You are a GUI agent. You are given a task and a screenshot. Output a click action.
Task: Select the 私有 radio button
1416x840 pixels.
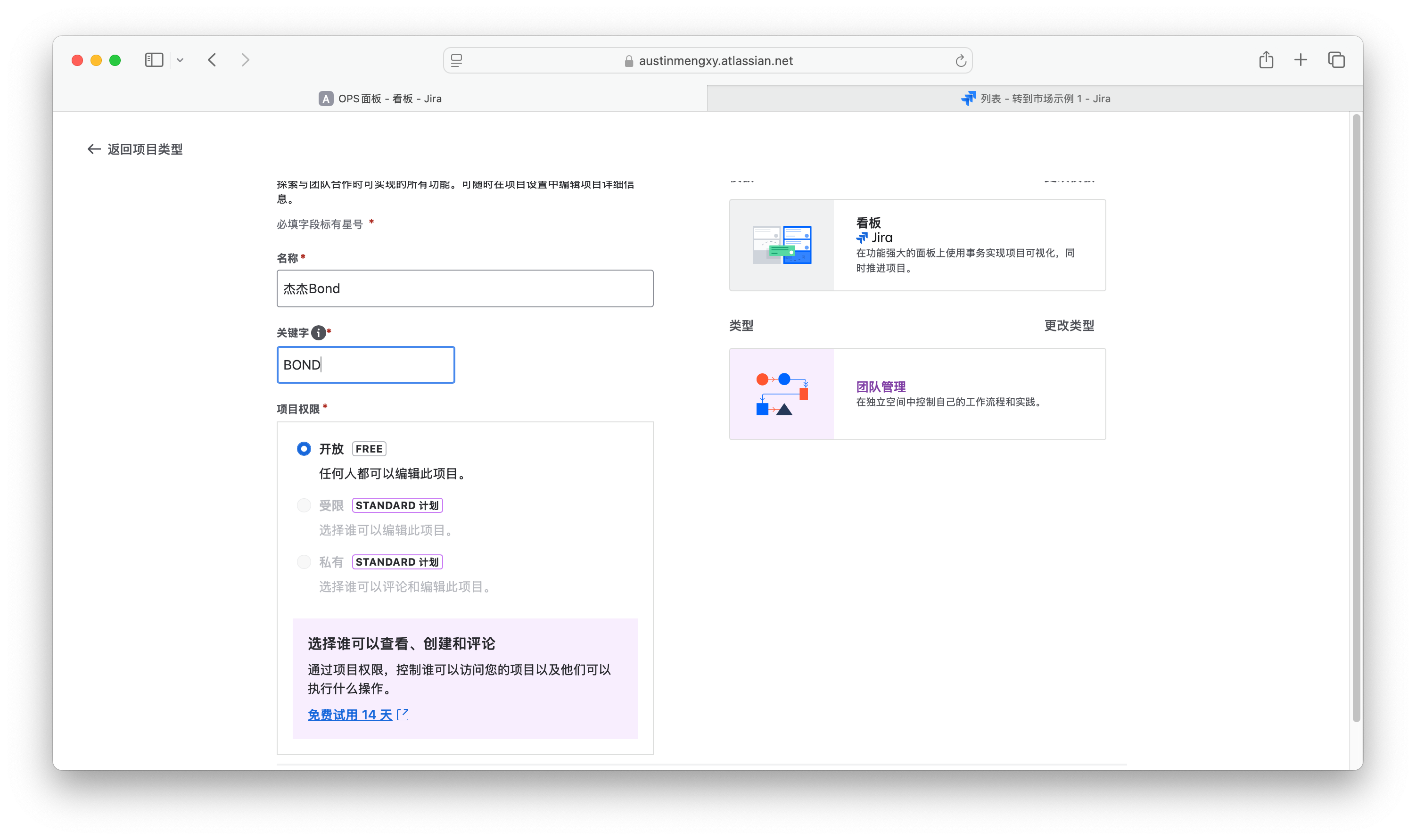(304, 562)
